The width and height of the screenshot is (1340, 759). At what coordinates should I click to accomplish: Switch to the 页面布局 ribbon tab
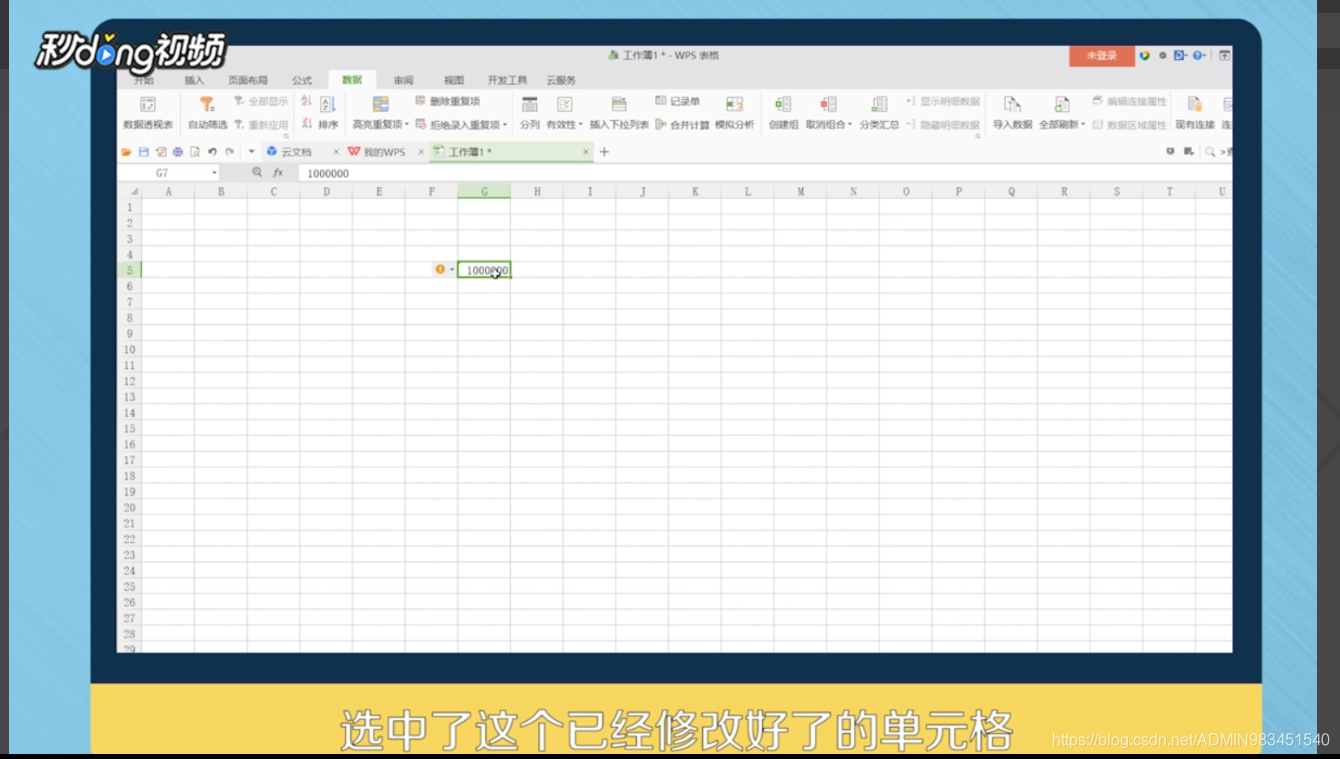coord(247,80)
